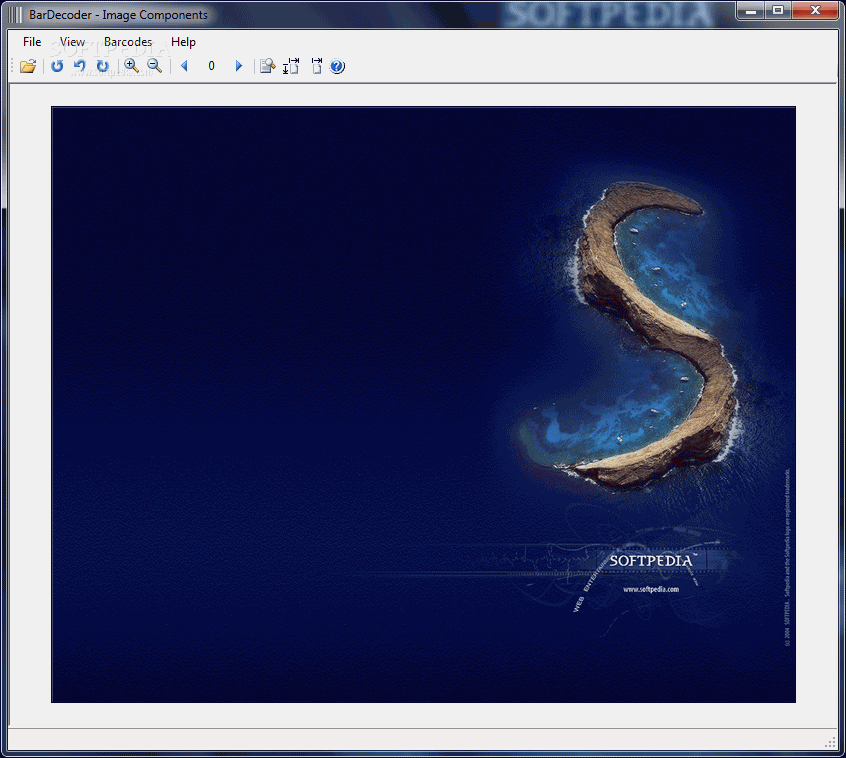Open the Help menu

tap(183, 42)
